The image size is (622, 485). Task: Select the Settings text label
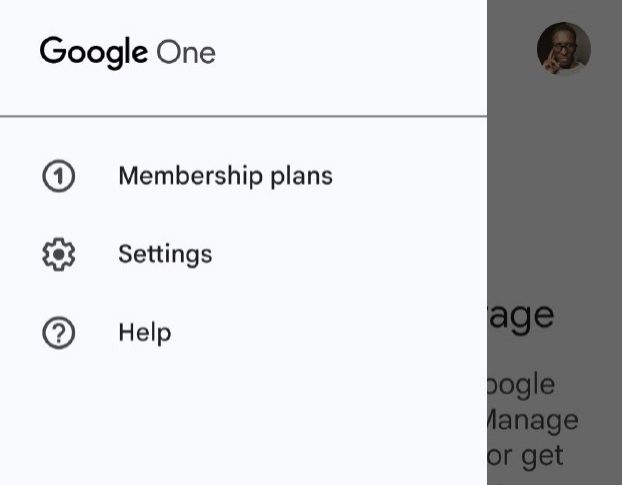point(165,255)
